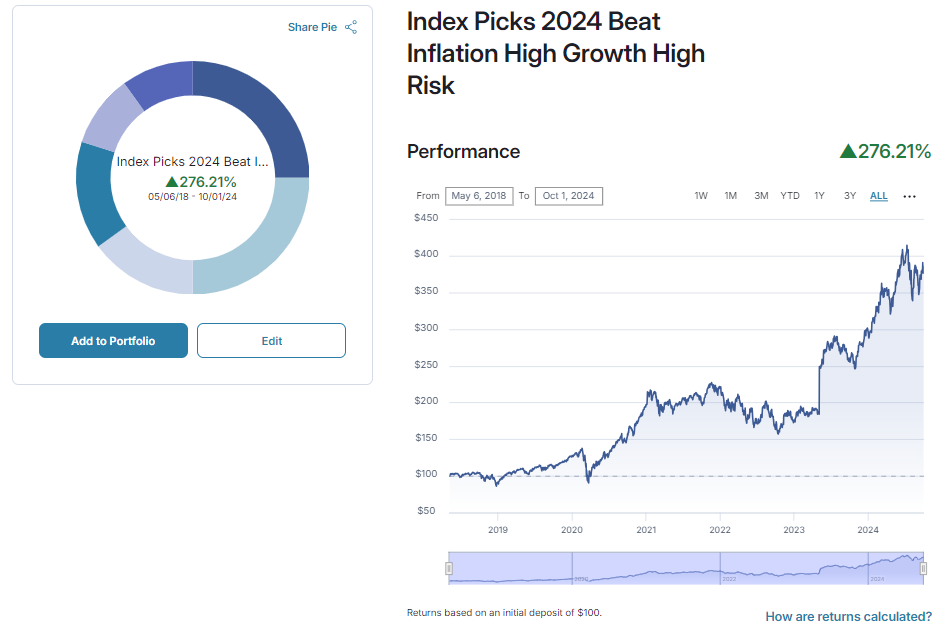
Task: Select the ALL time range
Action: pos(879,196)
